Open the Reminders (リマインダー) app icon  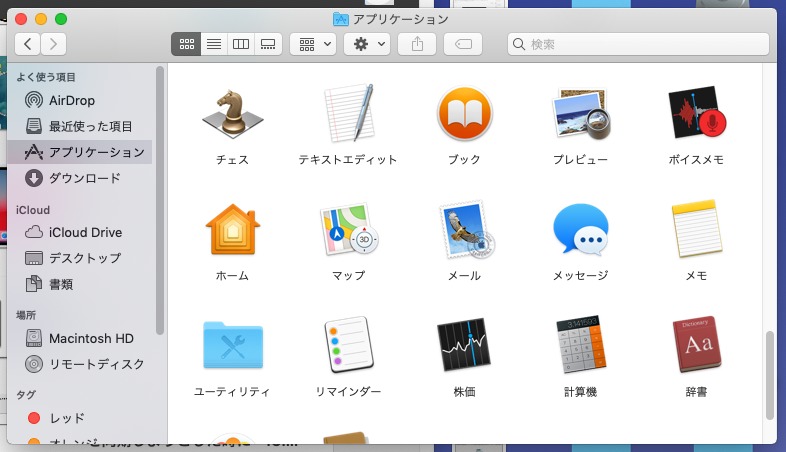point(349,345)
